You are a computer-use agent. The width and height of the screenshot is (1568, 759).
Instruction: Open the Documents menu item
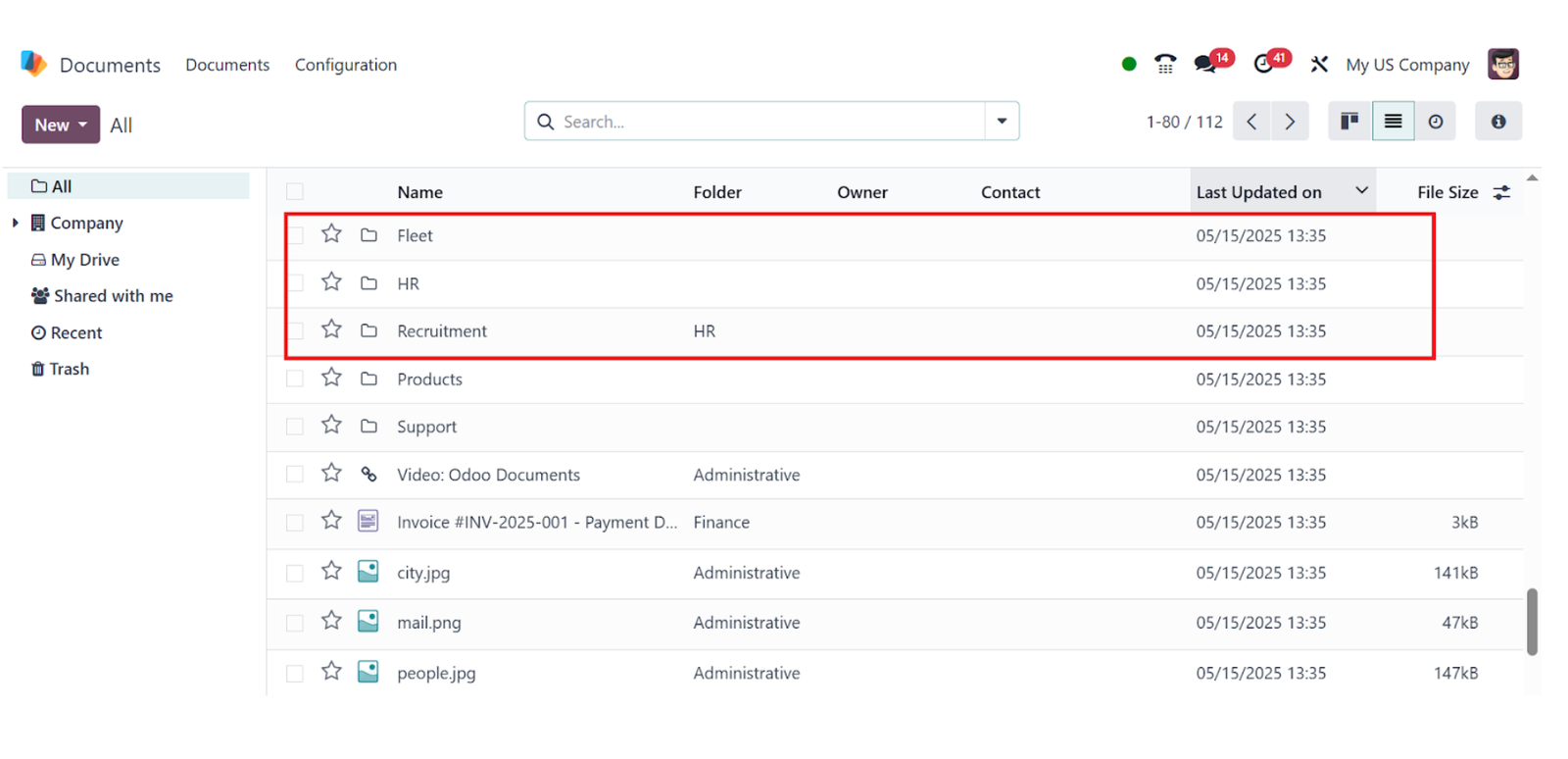(x=227, y=65)
